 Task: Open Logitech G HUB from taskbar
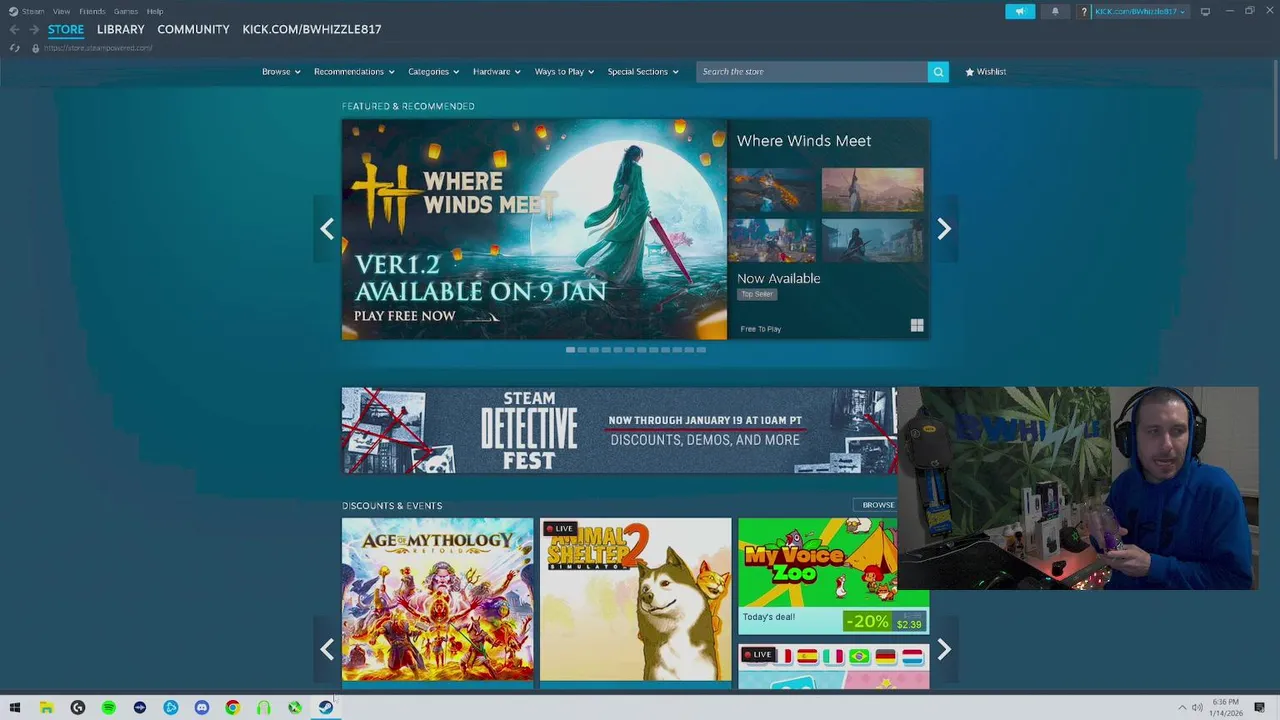78,708
